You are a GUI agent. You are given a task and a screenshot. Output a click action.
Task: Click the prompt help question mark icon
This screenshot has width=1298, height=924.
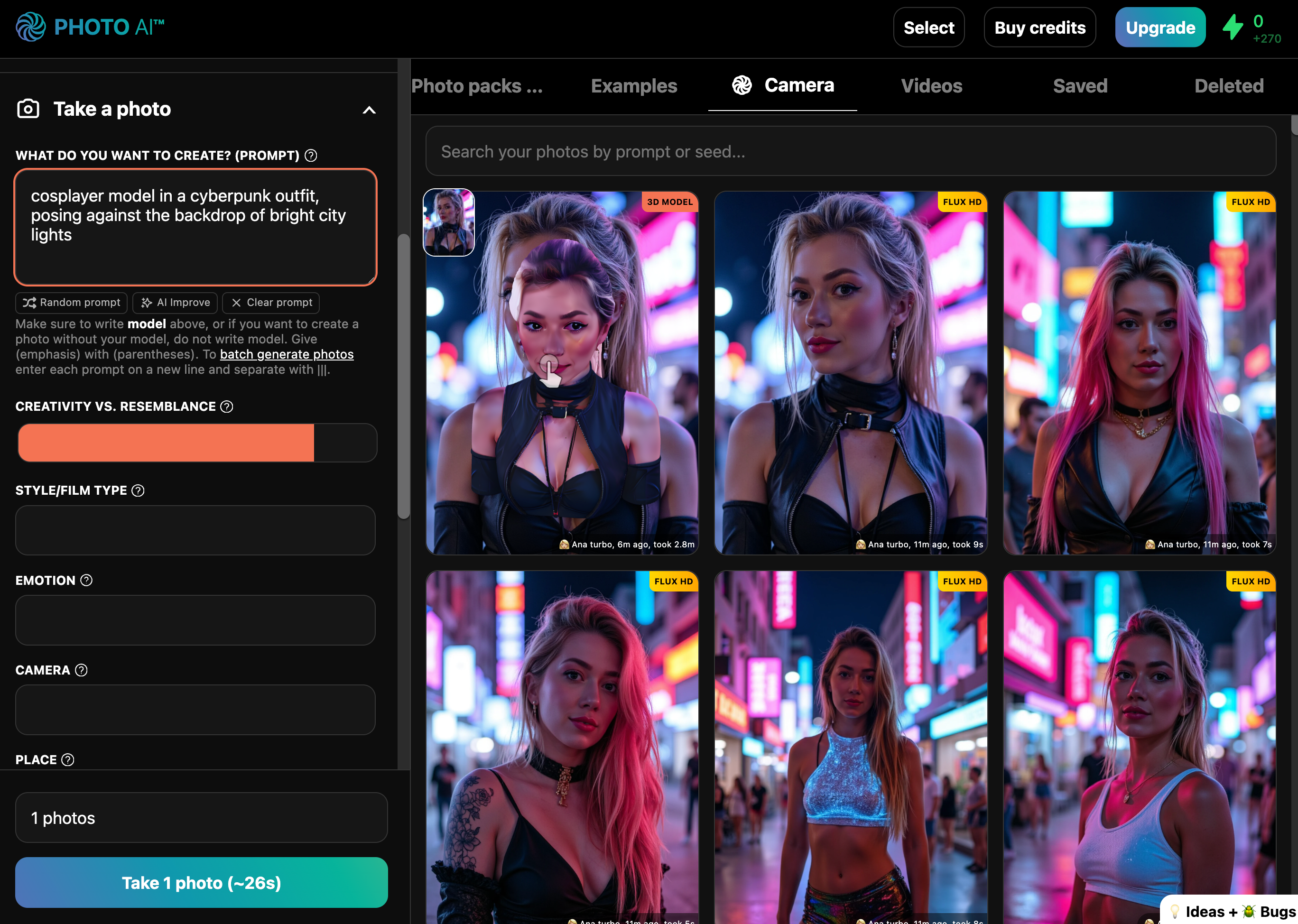[x=311, y=155]
